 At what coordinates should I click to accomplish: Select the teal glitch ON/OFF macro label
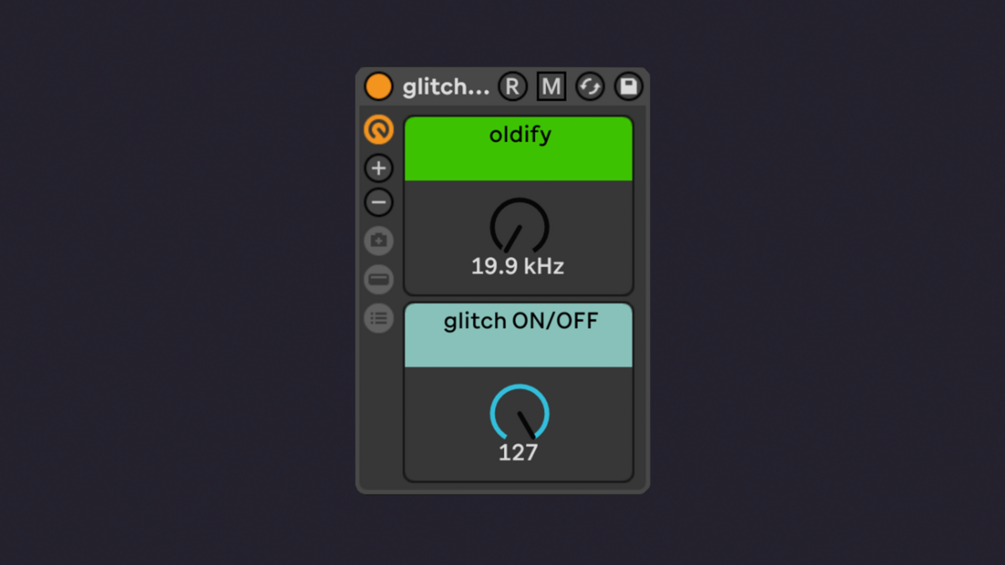click(519, 335)
